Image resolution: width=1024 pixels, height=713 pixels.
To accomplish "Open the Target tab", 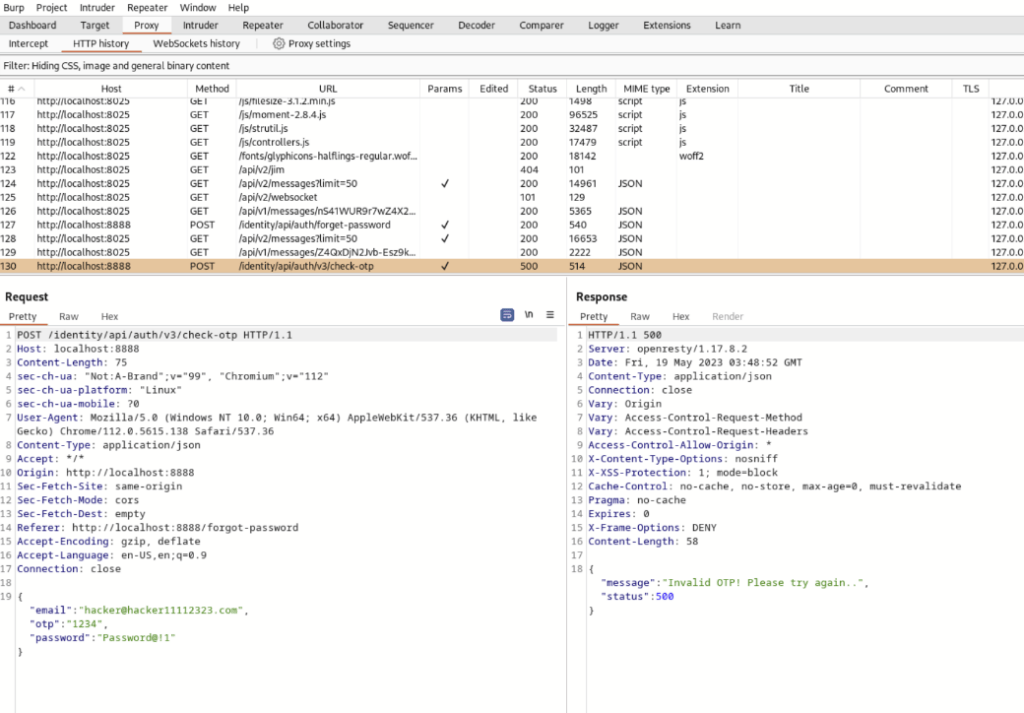I will point(95,25).
